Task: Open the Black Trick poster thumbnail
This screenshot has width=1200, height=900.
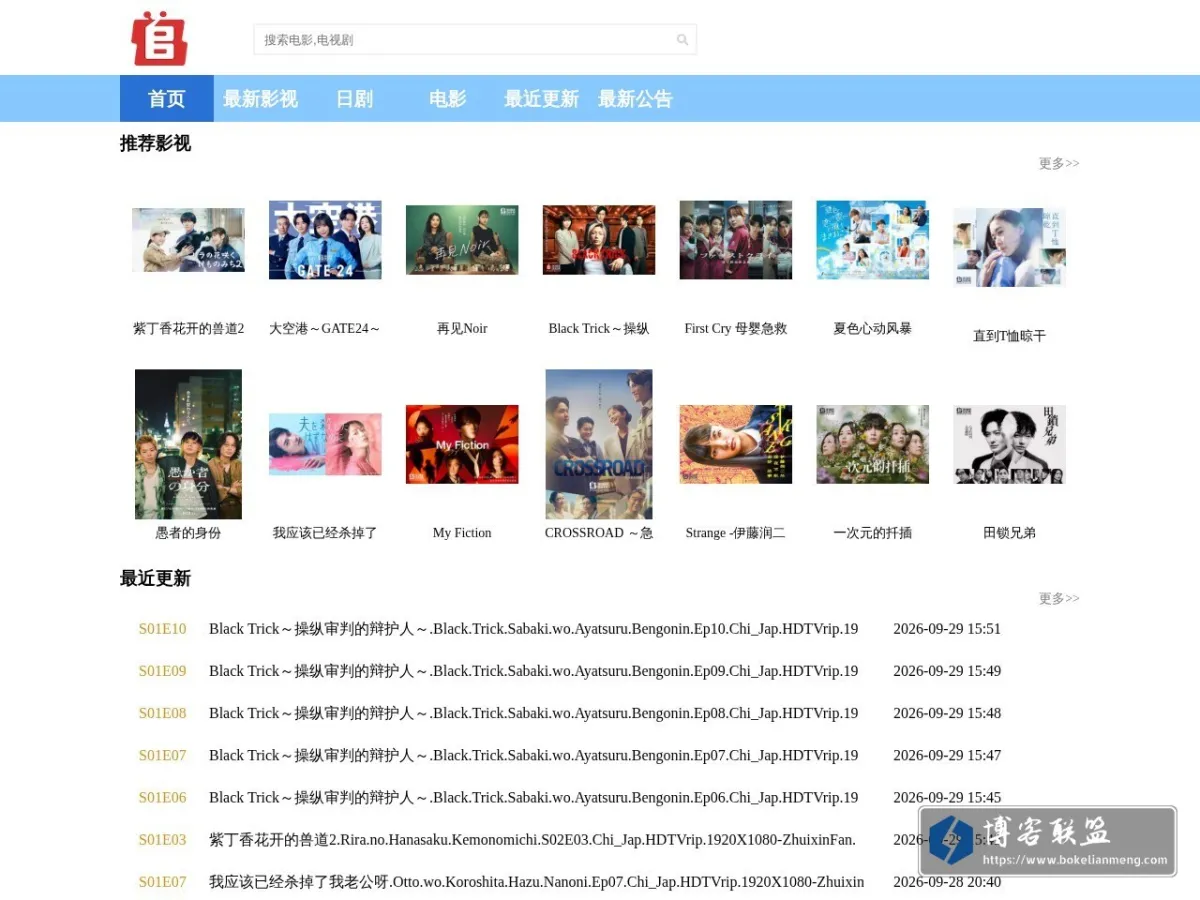Action: pyautogui.click(x=599, y=240)
